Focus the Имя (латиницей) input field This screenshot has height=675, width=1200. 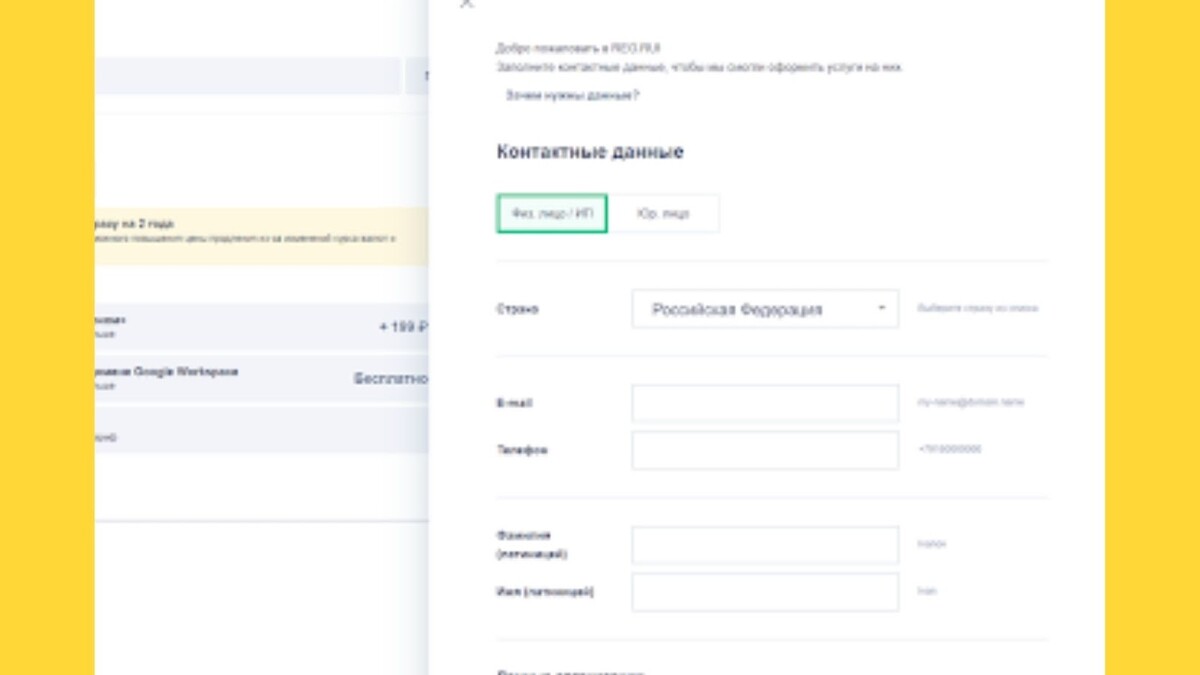765,592
